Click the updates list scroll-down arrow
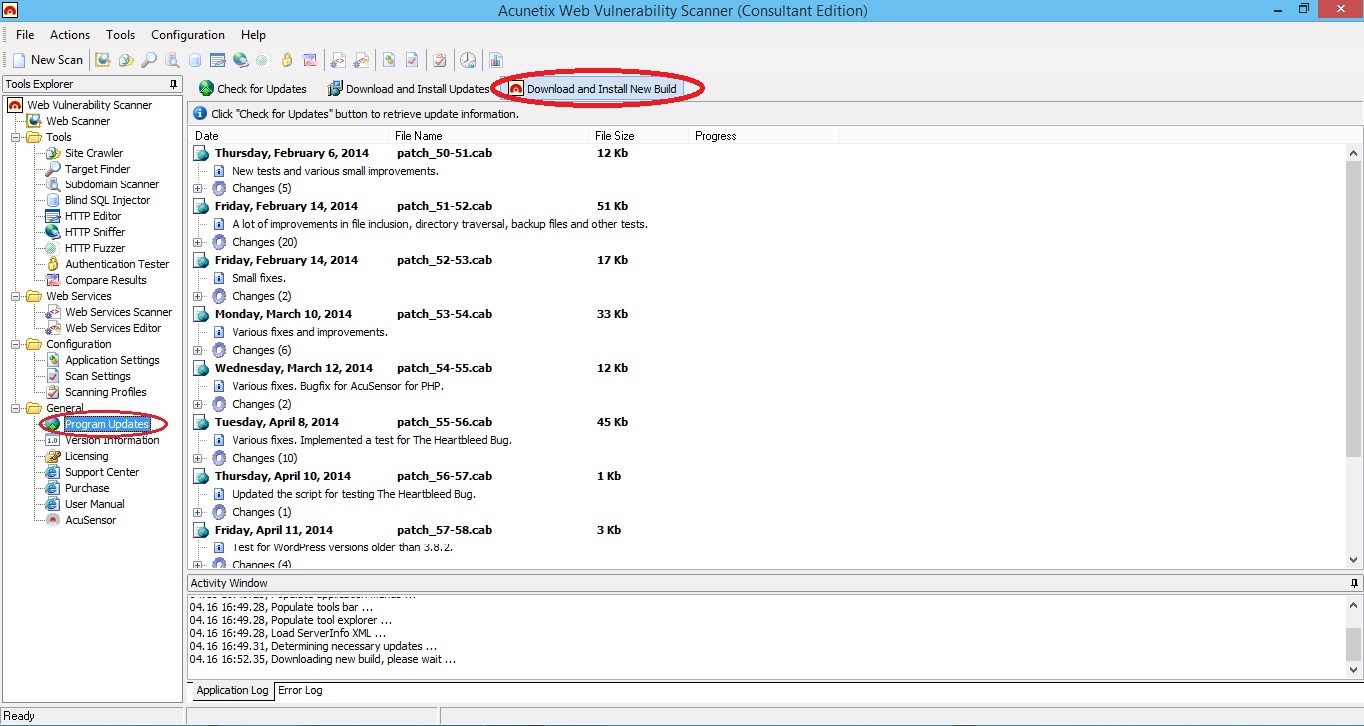Screen dimensions: 1364x726 point(1354,561)
